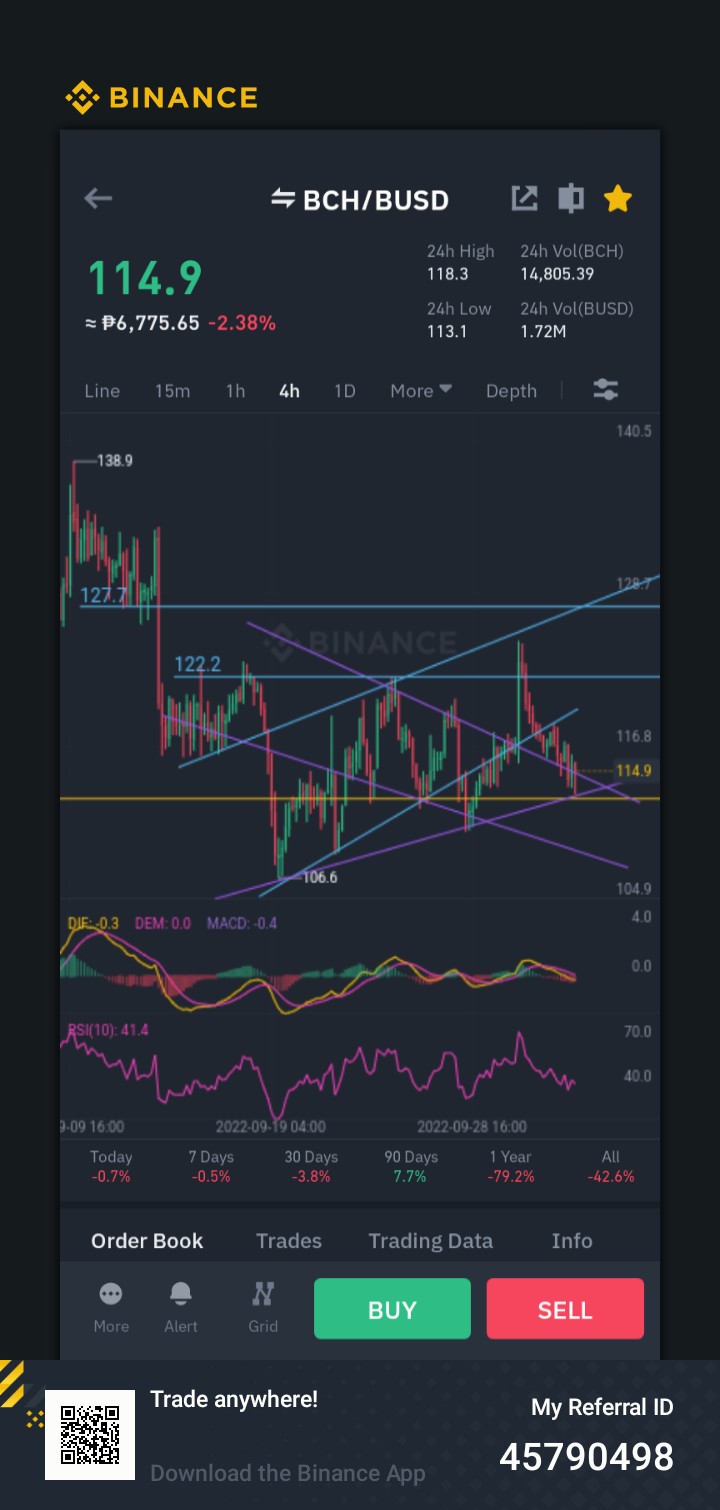Open the share chart icon
This screenshot has width=720, height=1510.
[524, 198]
